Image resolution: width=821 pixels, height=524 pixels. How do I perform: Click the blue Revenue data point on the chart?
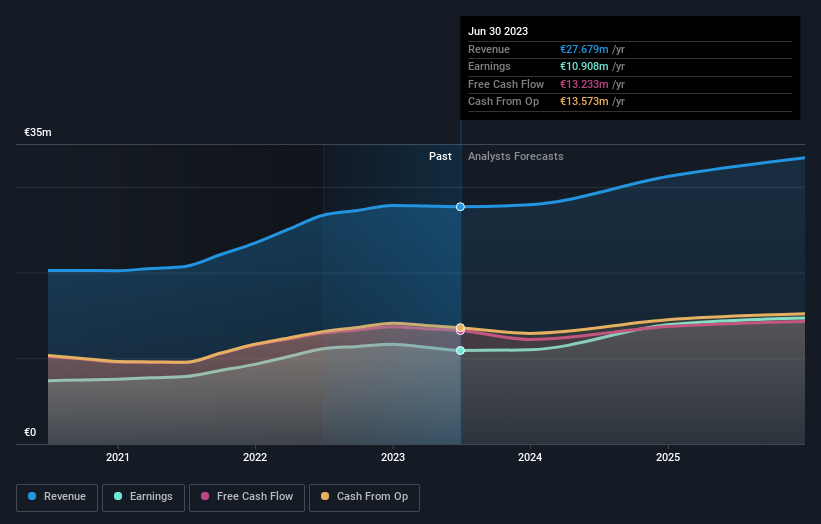coord(460,207)
